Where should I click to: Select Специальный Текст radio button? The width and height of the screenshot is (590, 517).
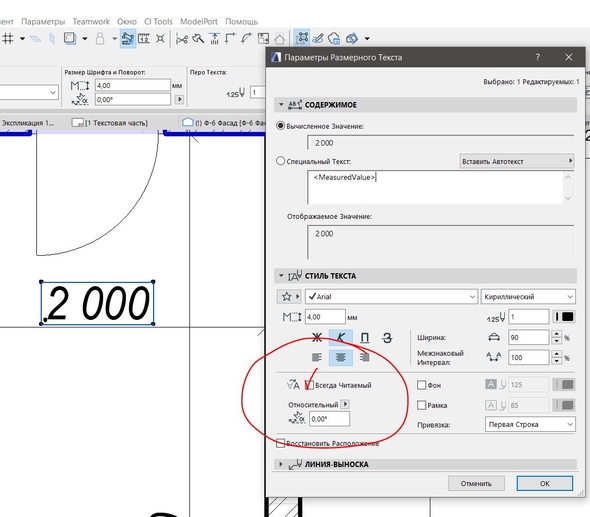(280, 161)
